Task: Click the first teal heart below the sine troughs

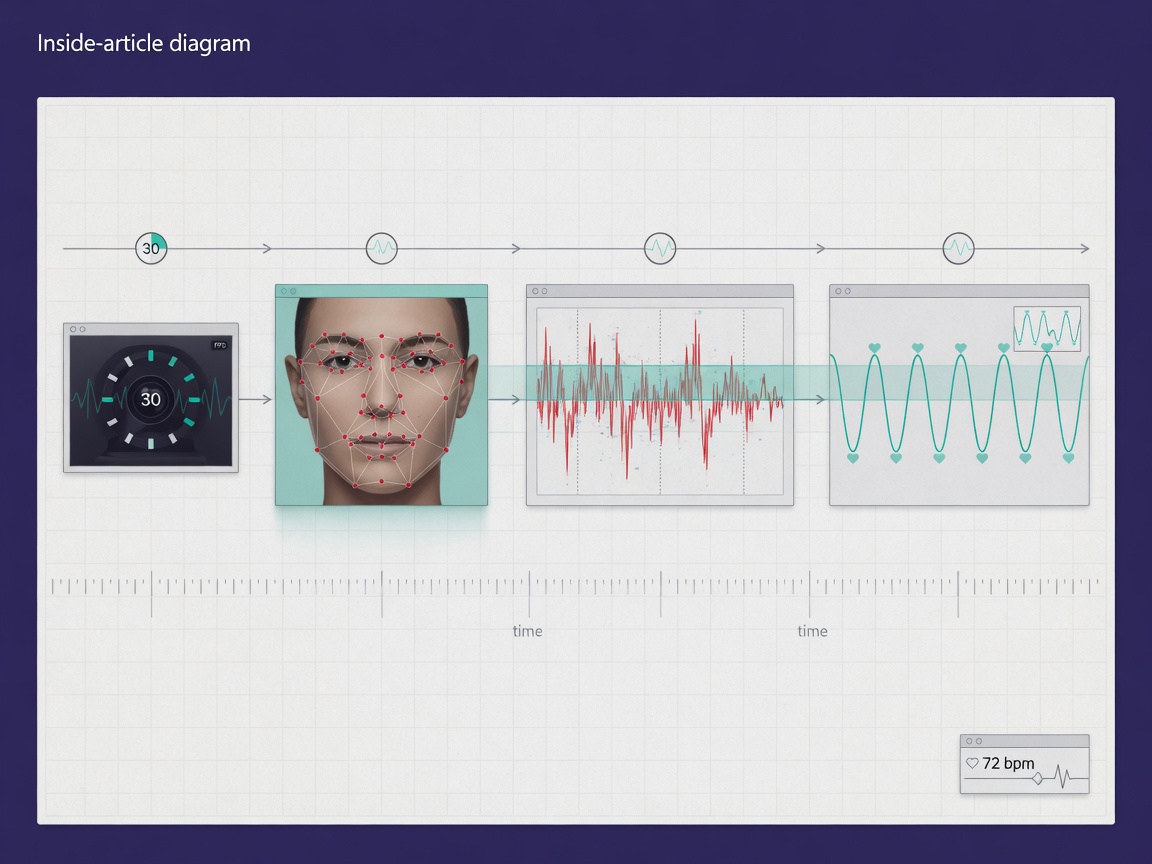Action: [x=853, y=458]
